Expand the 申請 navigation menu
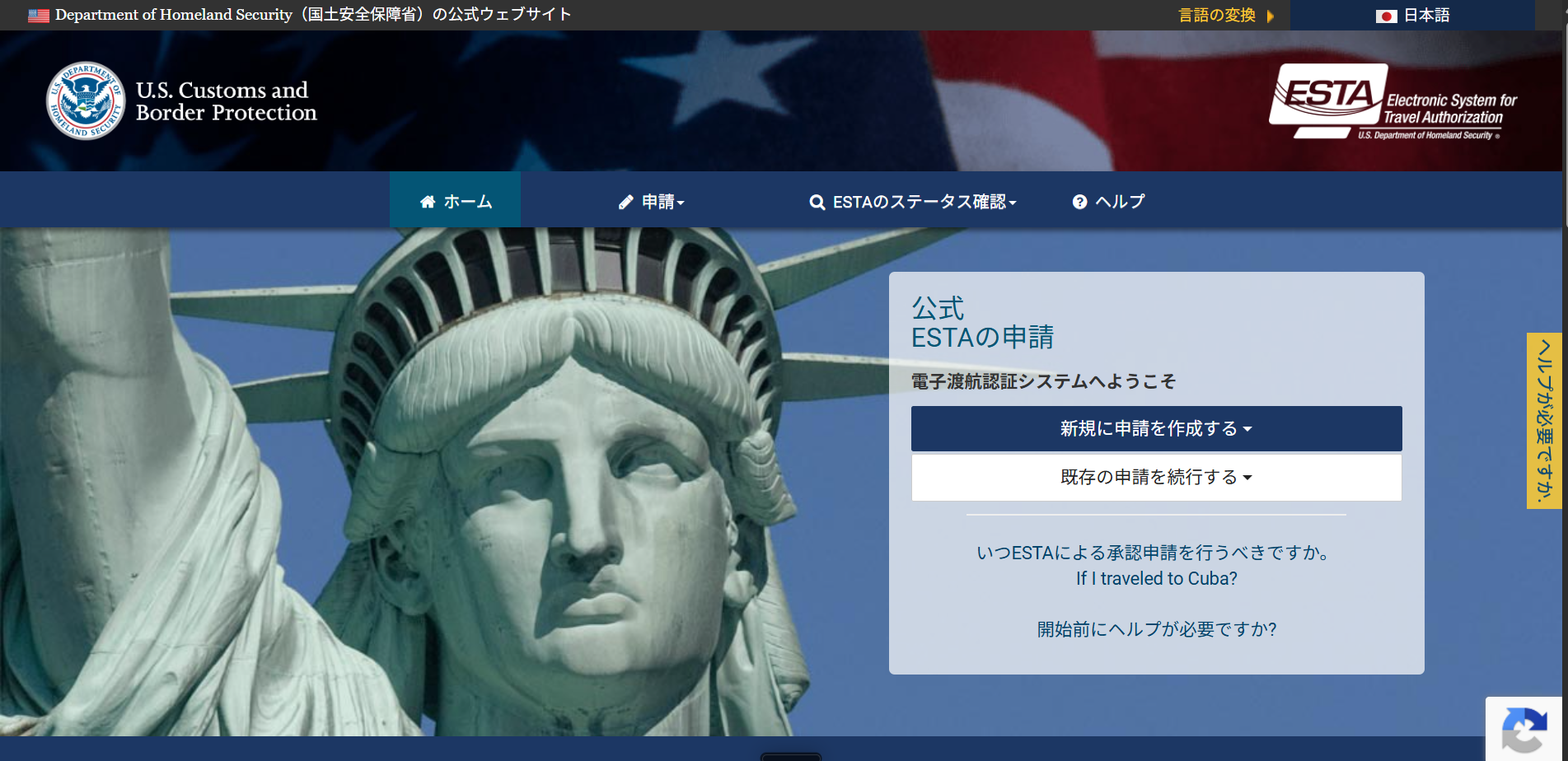The width and height of the screenshot is (1568, 761). point(652,202)
